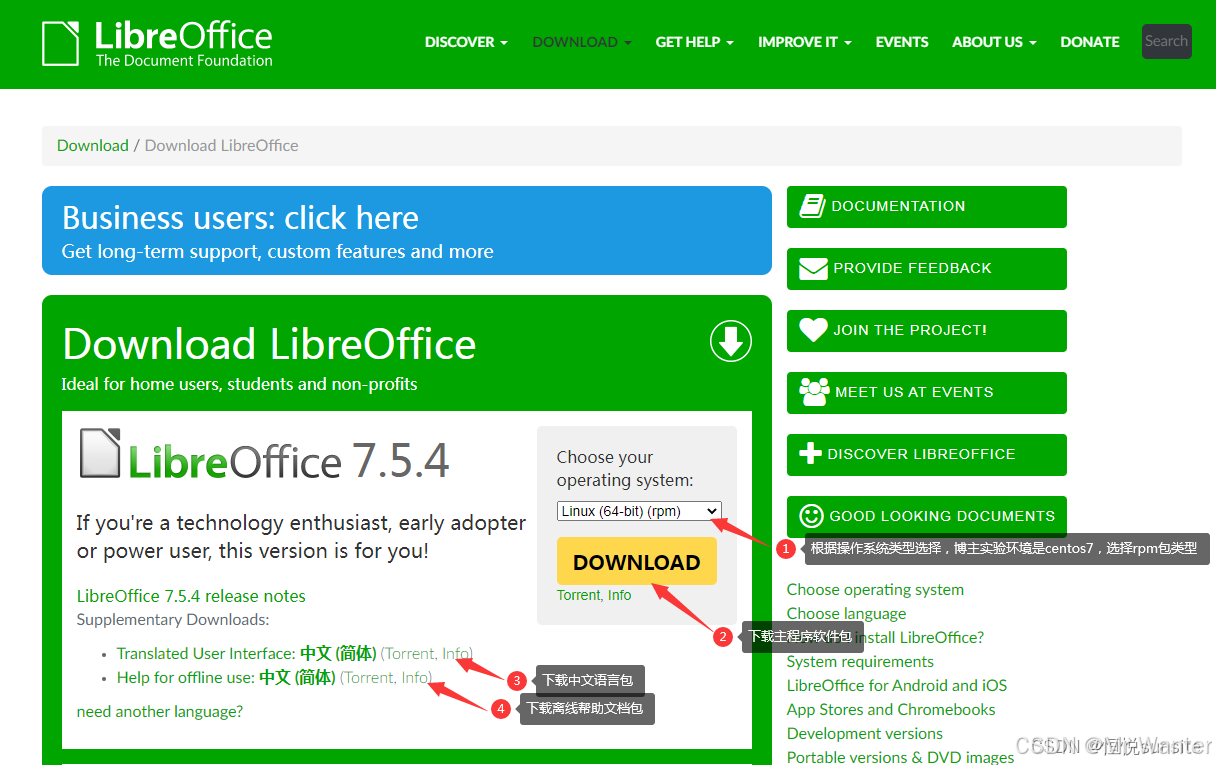Click Help for offline use 中文 (简体) link
Image resolution: width=1216 pixels, height=765 pixels.
click(226, 677)
